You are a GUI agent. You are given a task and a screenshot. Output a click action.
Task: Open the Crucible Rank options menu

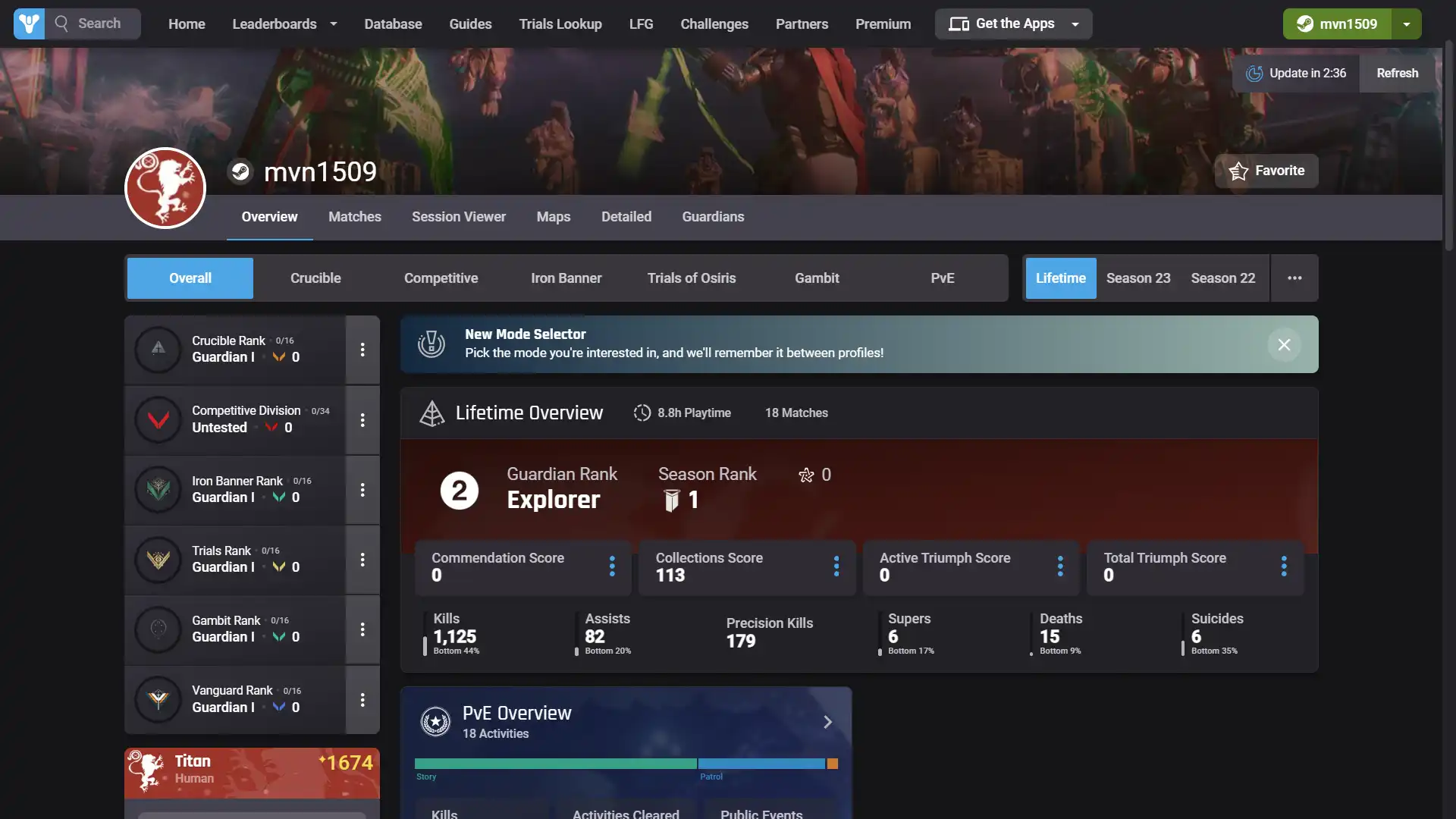[x=362, y=350]
